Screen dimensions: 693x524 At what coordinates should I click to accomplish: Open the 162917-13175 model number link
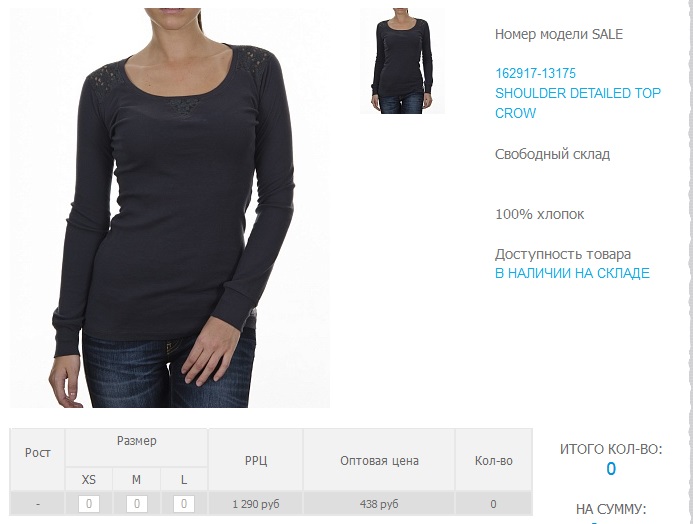pyautogui.click(x=535, y=73)
